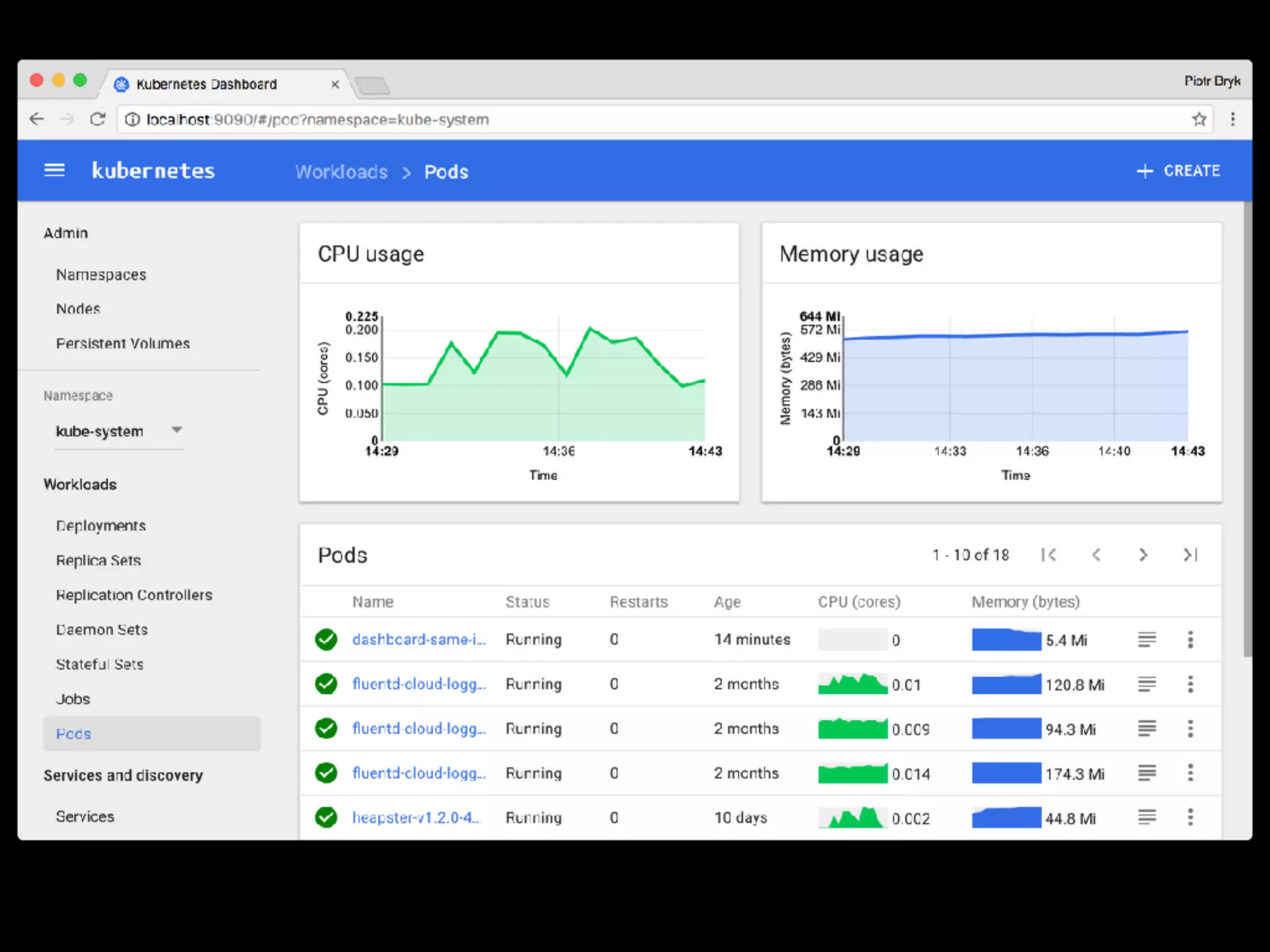Go to previous page of pods
The width and height of the screenshot is (1270, 952).
tap(1096, 555)
